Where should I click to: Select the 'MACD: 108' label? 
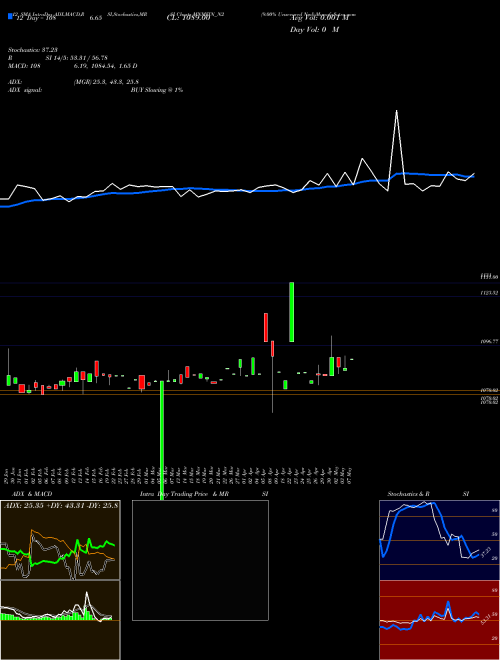pos(24,66)
